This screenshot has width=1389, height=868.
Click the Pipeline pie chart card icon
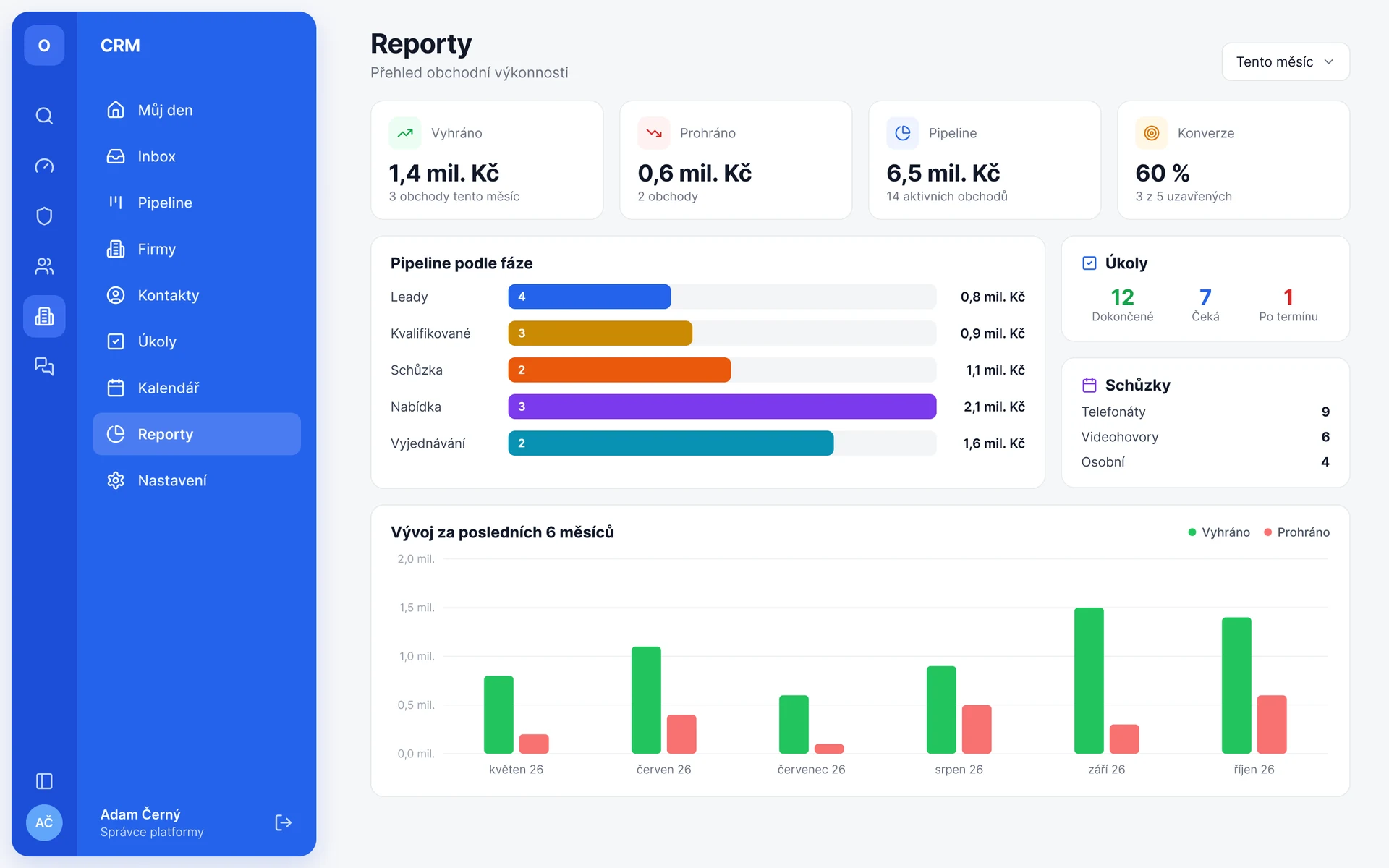[903, 133]
